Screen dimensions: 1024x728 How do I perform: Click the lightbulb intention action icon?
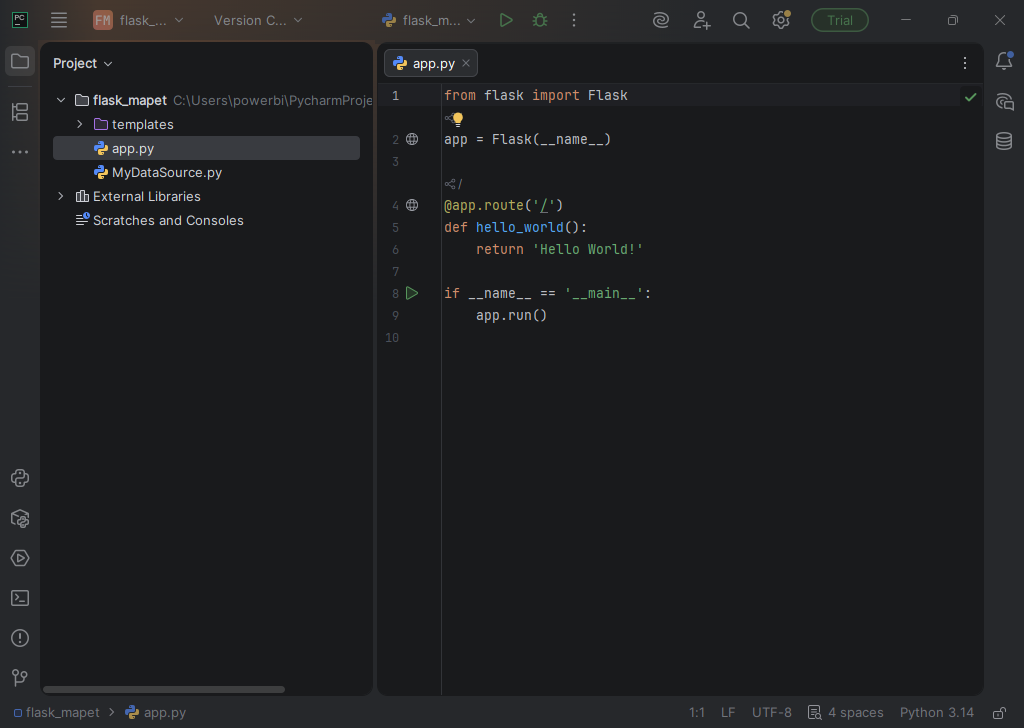(x=457, y=119)
